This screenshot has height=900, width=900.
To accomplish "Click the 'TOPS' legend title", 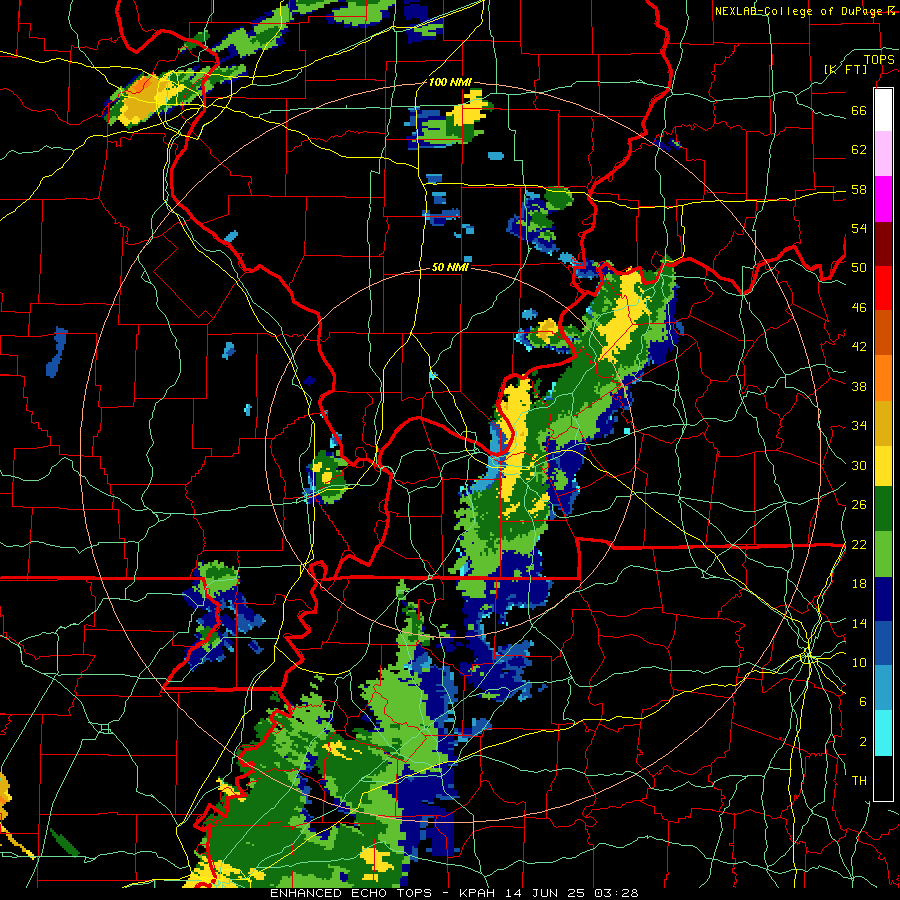I will coord(879,59).
